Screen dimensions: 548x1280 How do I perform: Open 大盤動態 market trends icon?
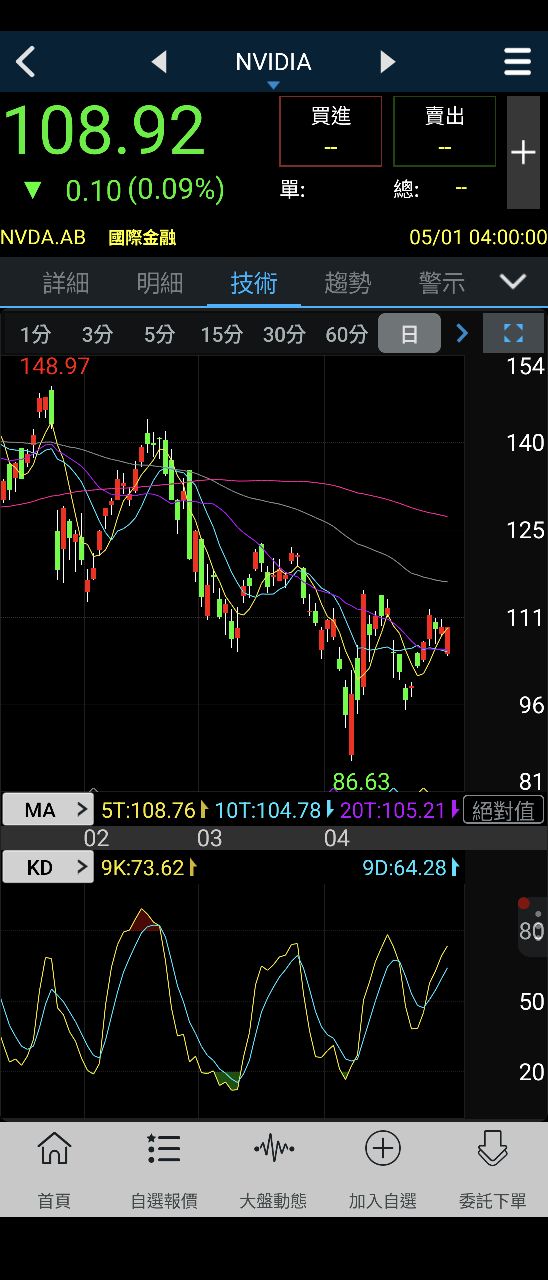[273, 1170]
